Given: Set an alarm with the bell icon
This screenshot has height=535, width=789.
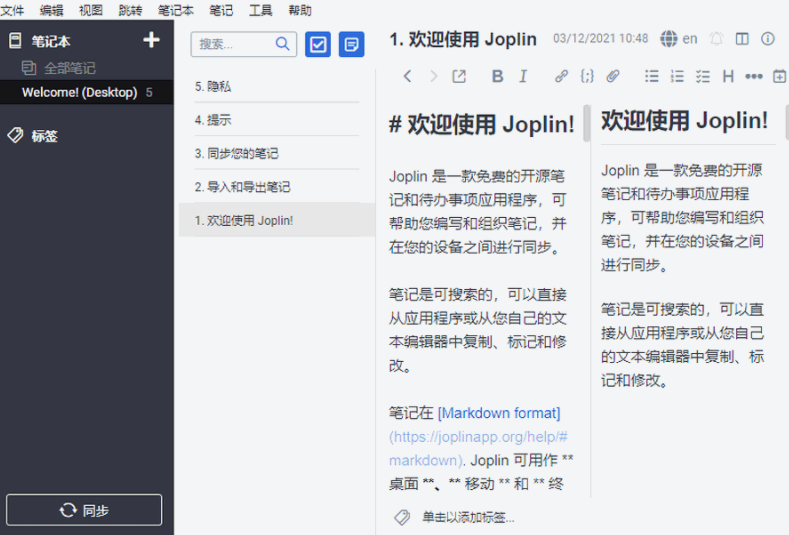Looking at the screenshot, I should coord(716,39).
